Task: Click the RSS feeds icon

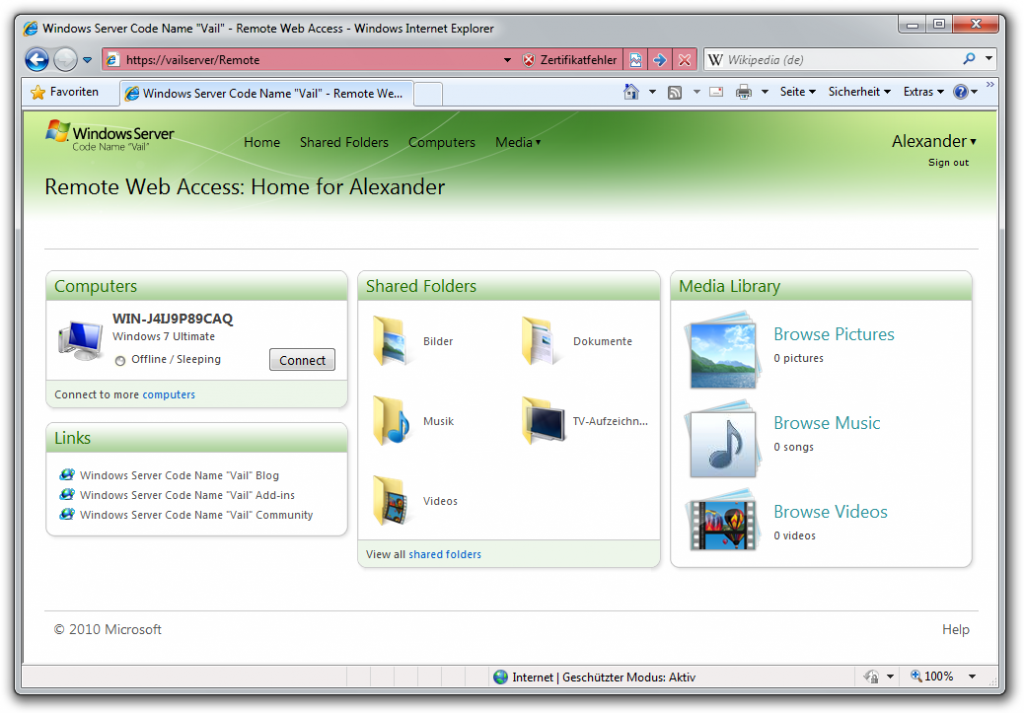Action: point(675,93)
